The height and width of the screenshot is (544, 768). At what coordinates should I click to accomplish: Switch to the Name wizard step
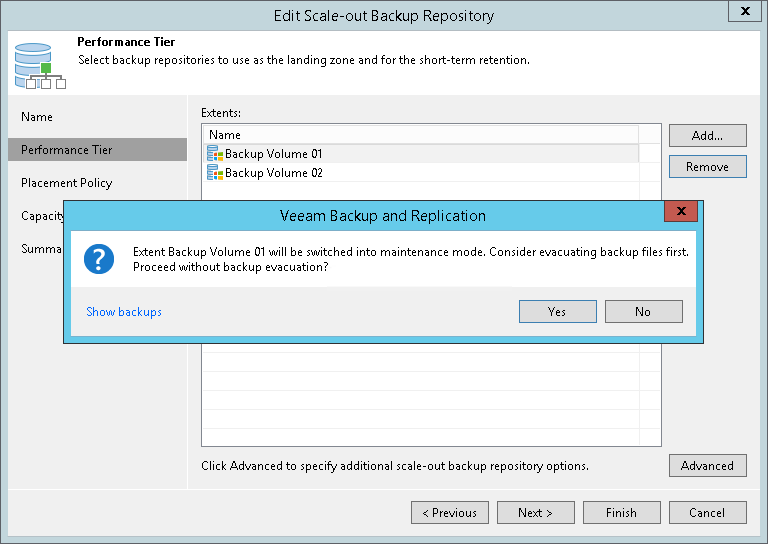pos(37,117)
